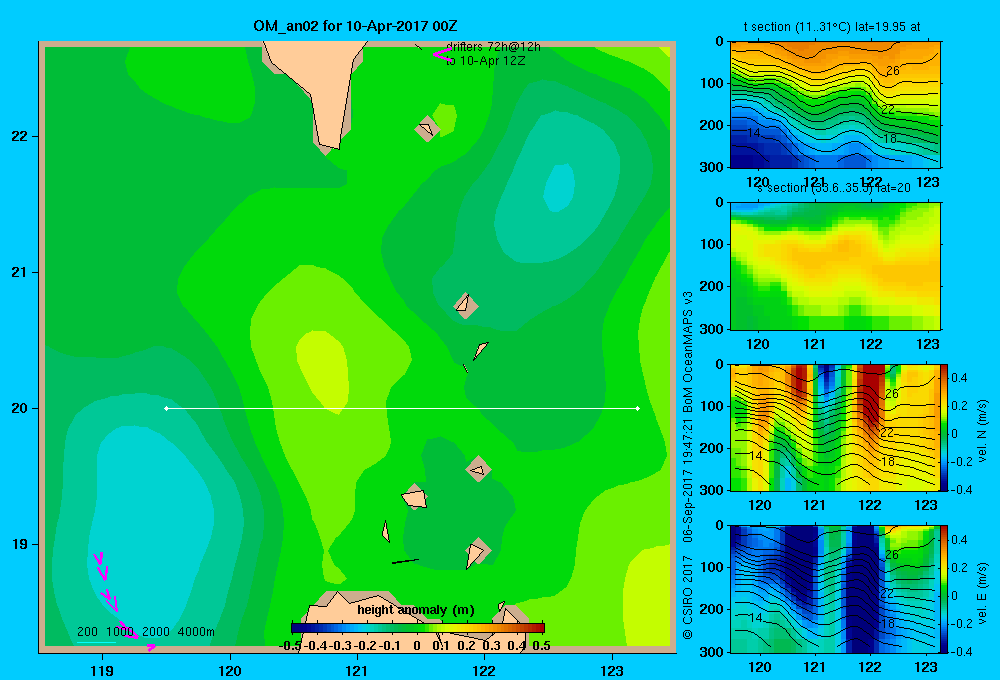Click the vertical CSIRO copyright timestamp text
This screenshot has height=680, width=1000.
(688, 466)
